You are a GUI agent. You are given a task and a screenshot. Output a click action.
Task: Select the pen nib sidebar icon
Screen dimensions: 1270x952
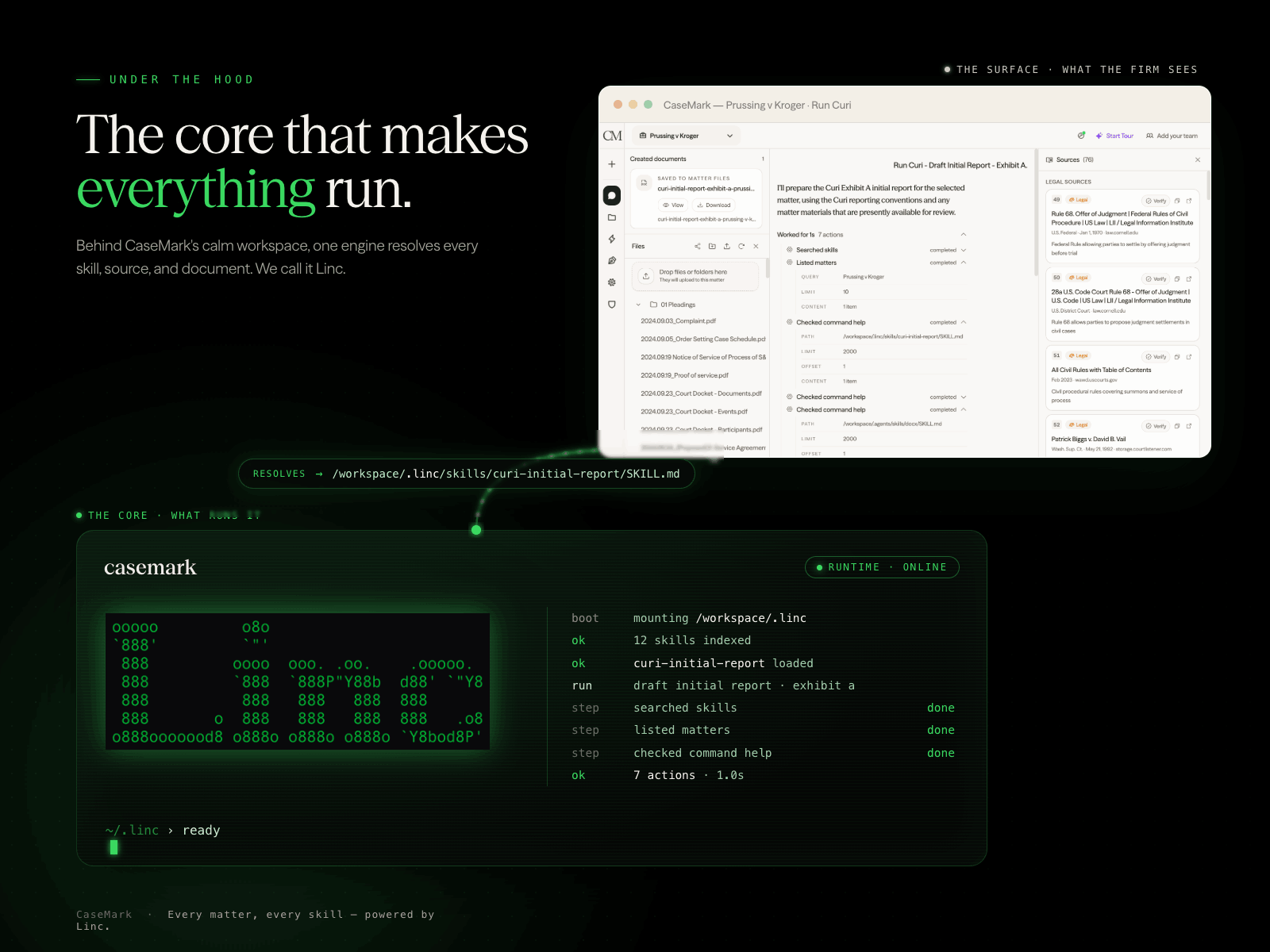pos(612,260)
